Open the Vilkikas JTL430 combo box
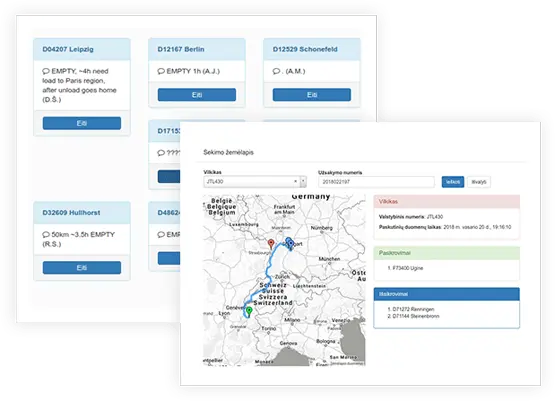This screenshot has height=401, width=555. (x=255, y=182)
